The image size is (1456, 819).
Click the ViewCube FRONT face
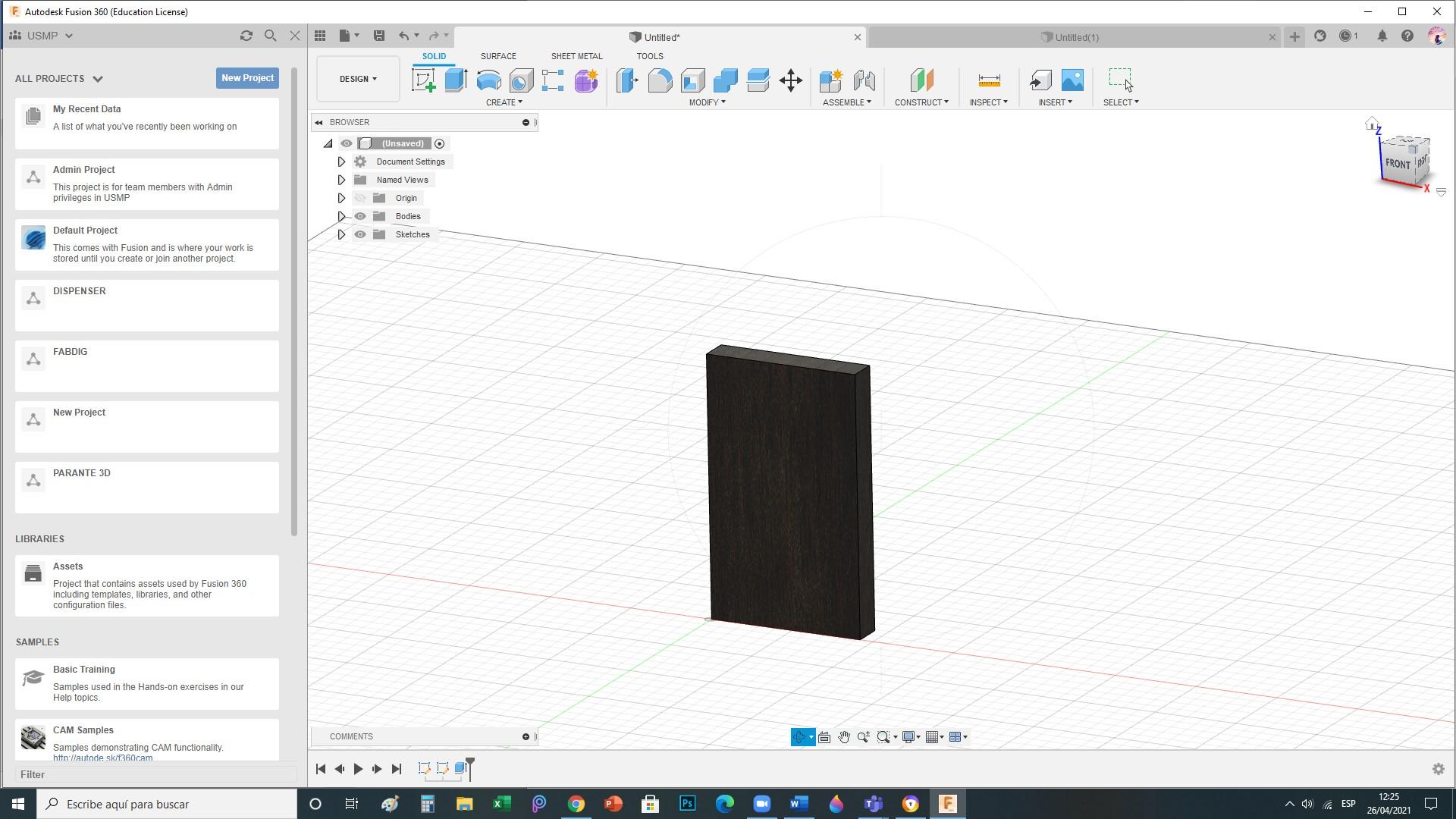(1398, 164)
